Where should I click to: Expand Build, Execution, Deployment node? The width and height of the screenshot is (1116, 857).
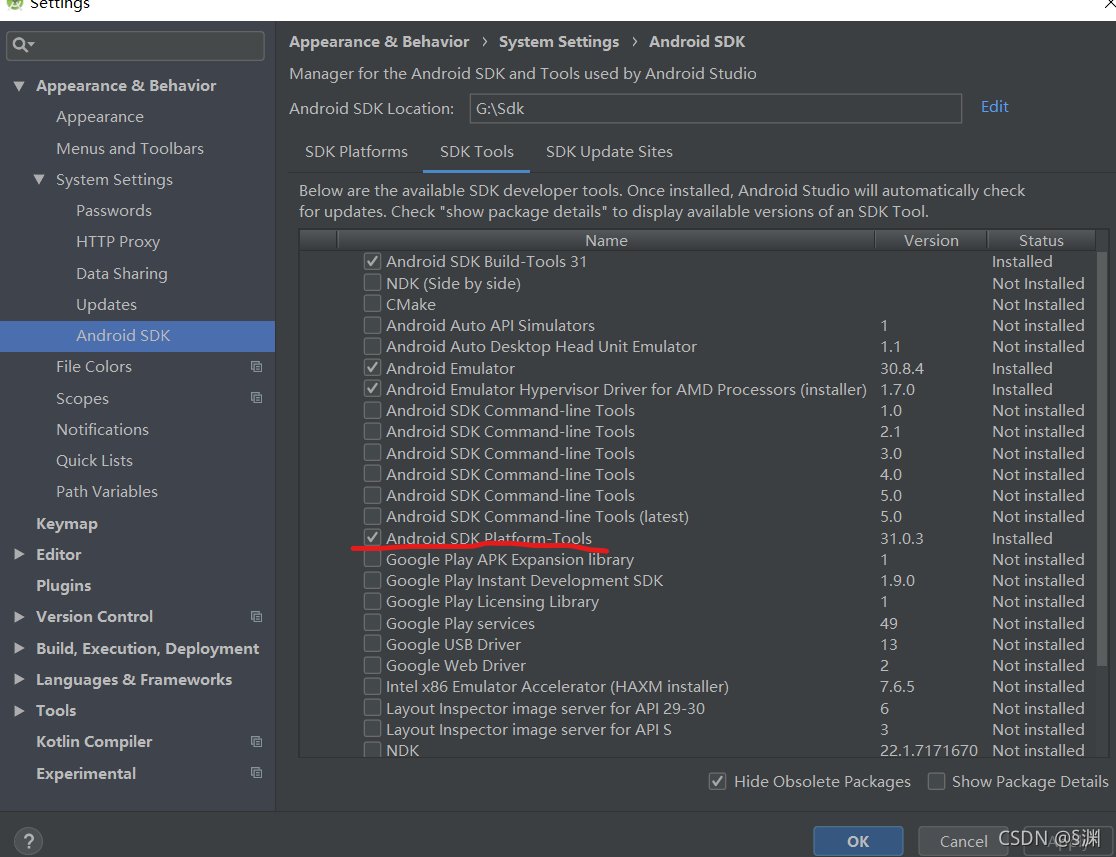(19, 648)
